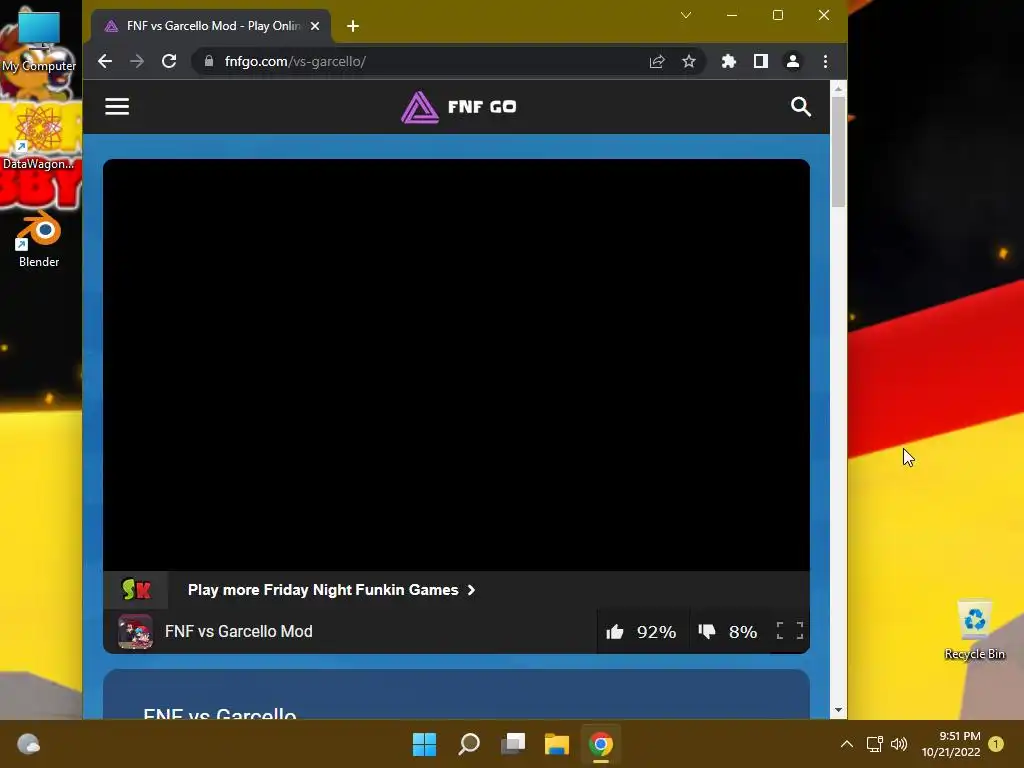Open the weather widget on the taskbar
The width and height of the screenshot is (1024, 768).
[x=28, y=744]
